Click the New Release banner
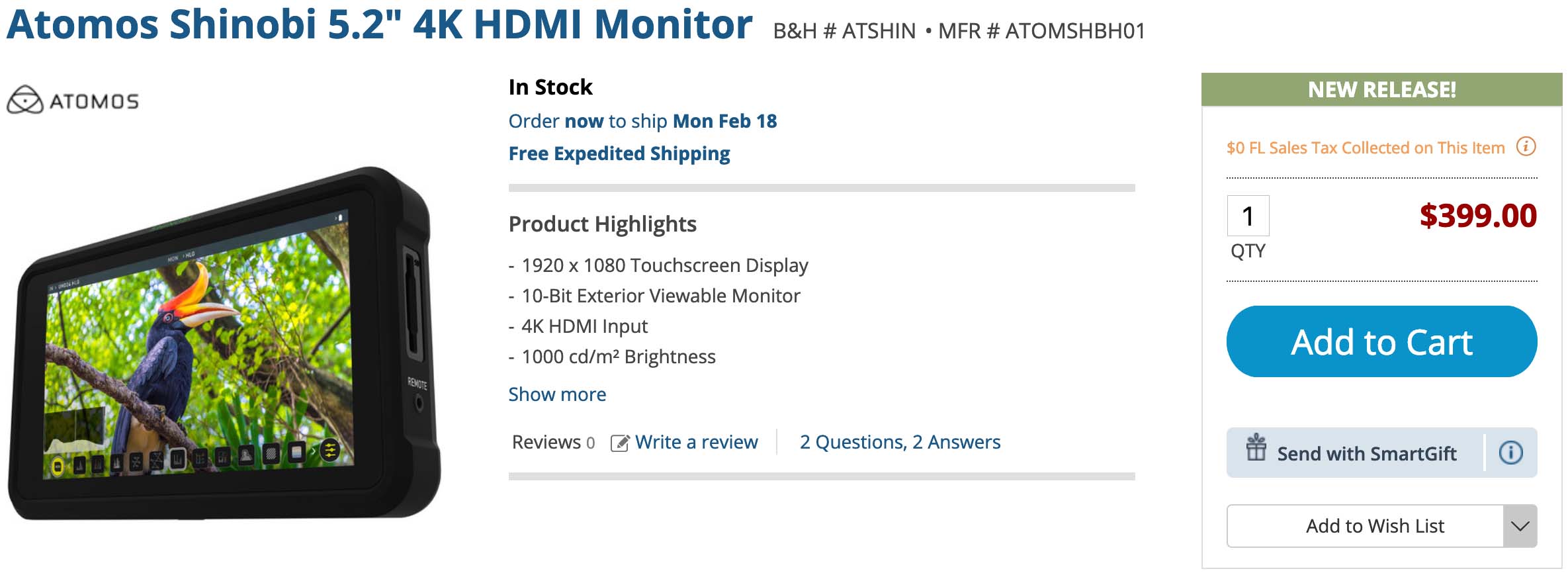The height and width of the screenshot is (573, 1568). click(x=1381, y=89)
